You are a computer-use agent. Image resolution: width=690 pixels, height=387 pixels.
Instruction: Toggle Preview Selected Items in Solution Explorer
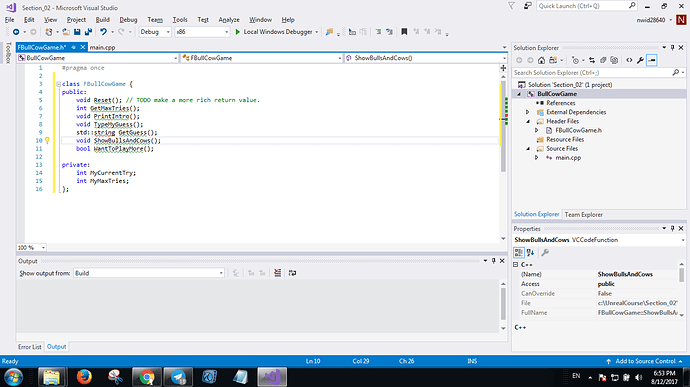click(652, 60)
